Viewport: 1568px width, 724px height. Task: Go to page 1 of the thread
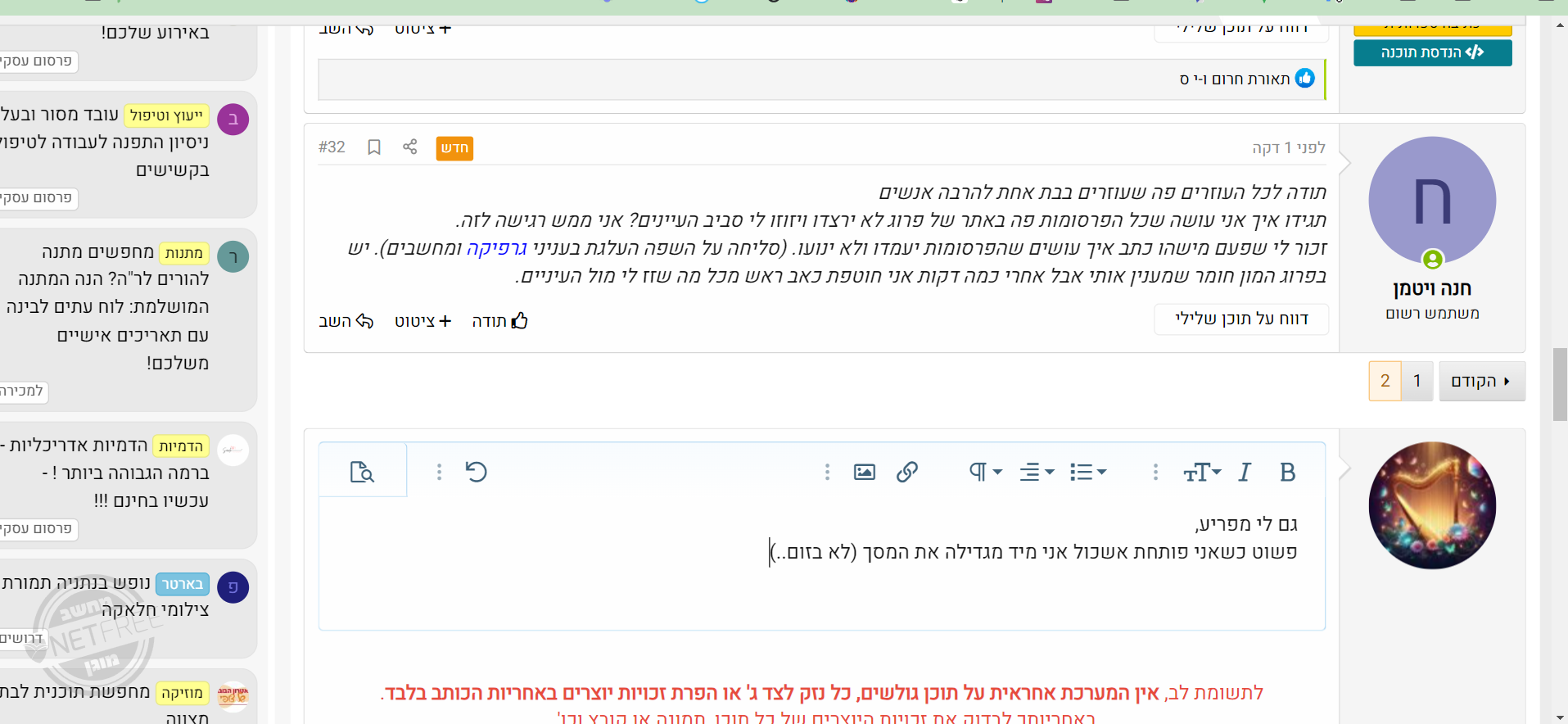1417,381
